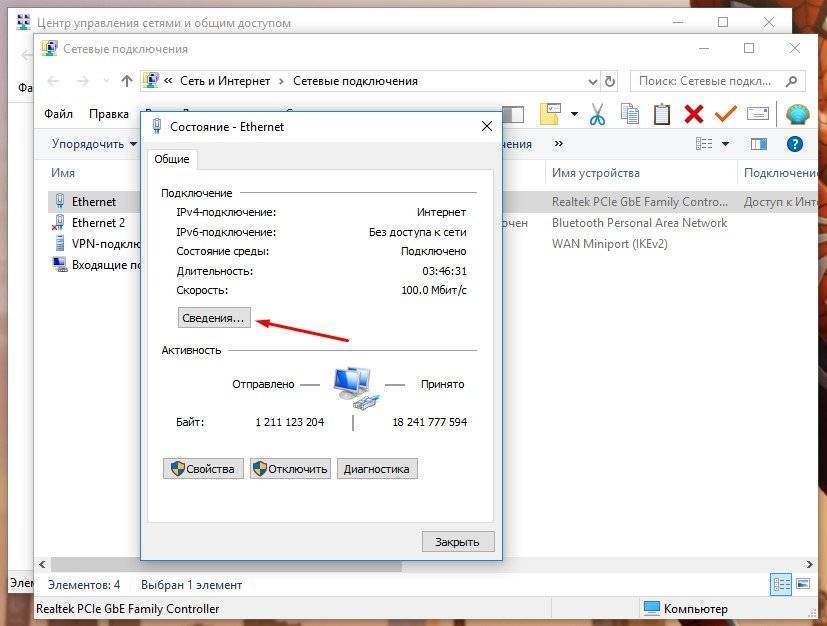The image size is (827, 626).
Task: Click the 100.0 Мбит/с speed value
Action: [434, 290]
